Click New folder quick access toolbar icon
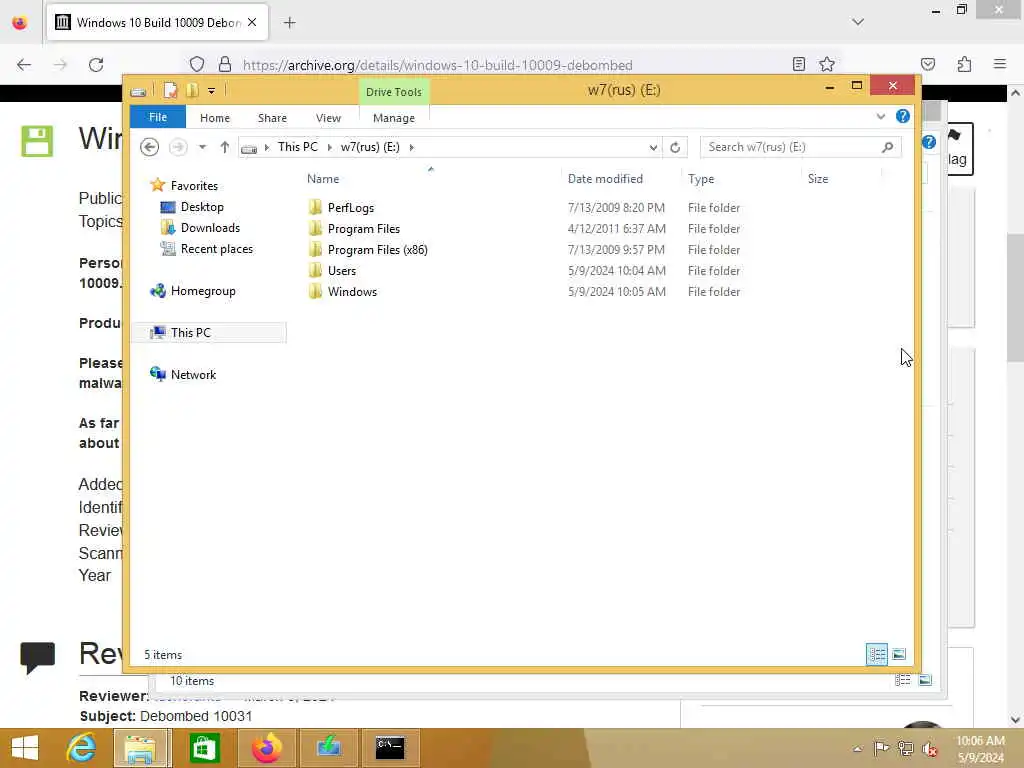1024x768 pixels. tap(192, 90)
